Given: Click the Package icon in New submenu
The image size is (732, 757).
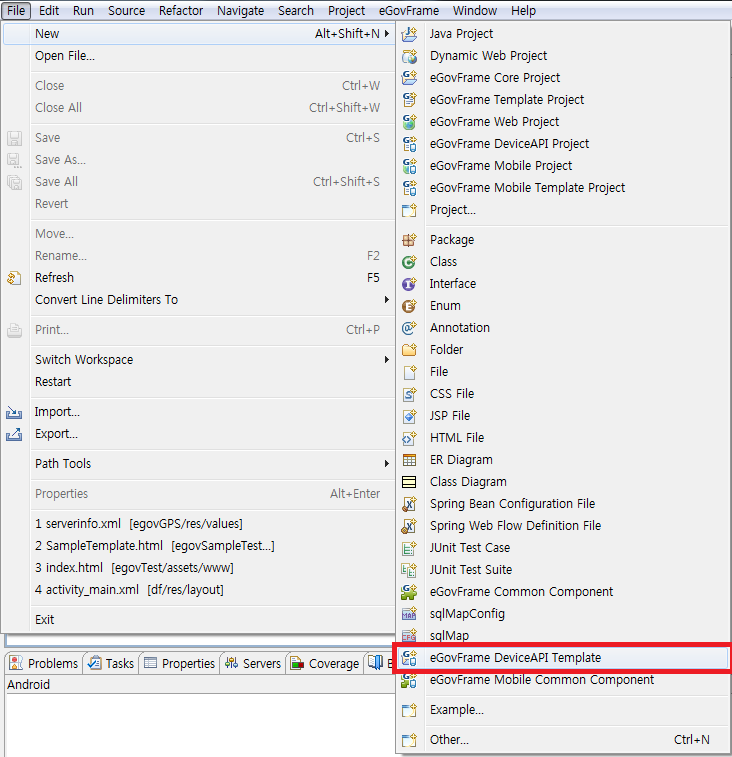Looking at the screenshot, I should point(409,240).
